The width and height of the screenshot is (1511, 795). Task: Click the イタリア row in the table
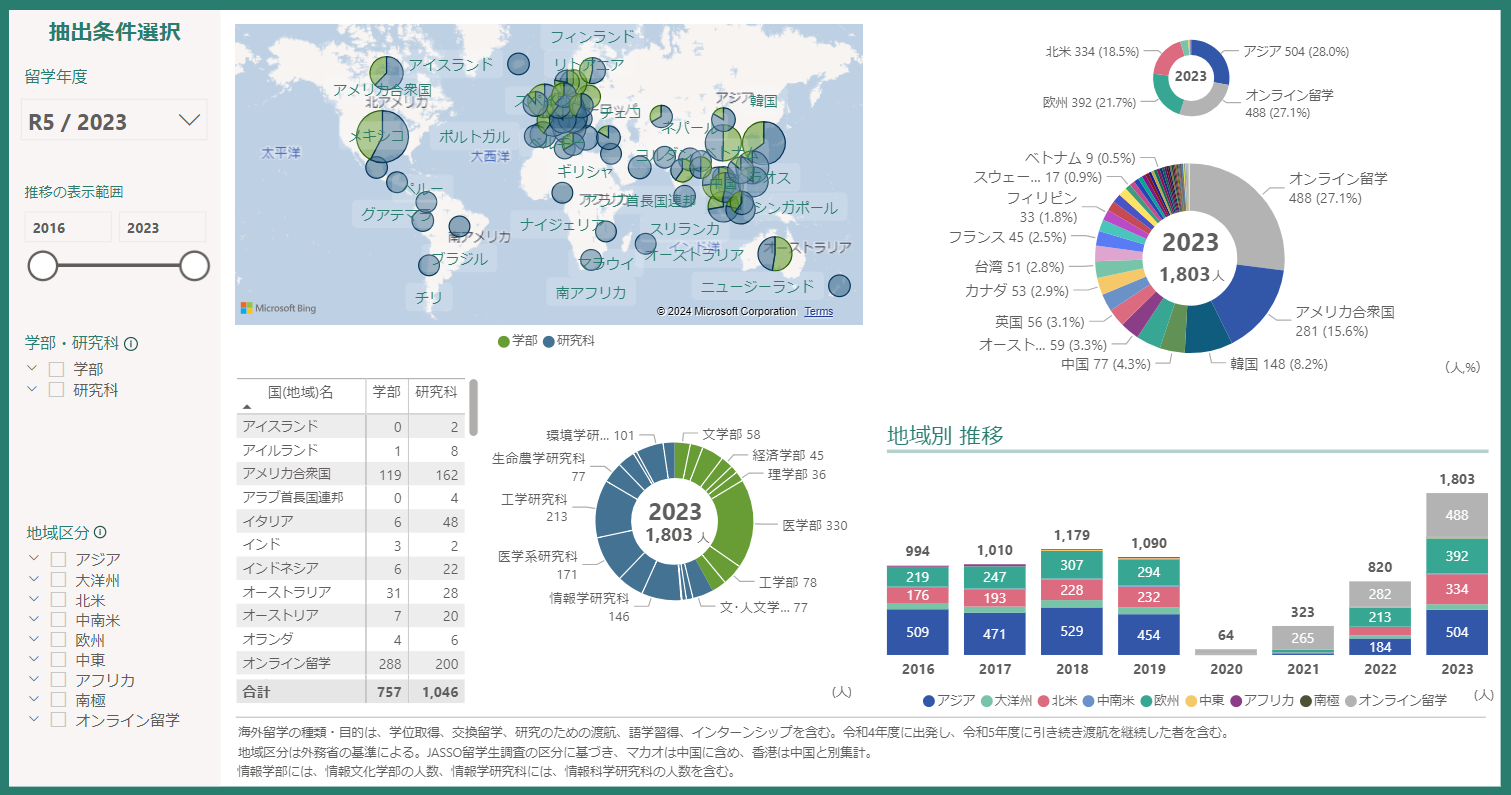(351, 521)
